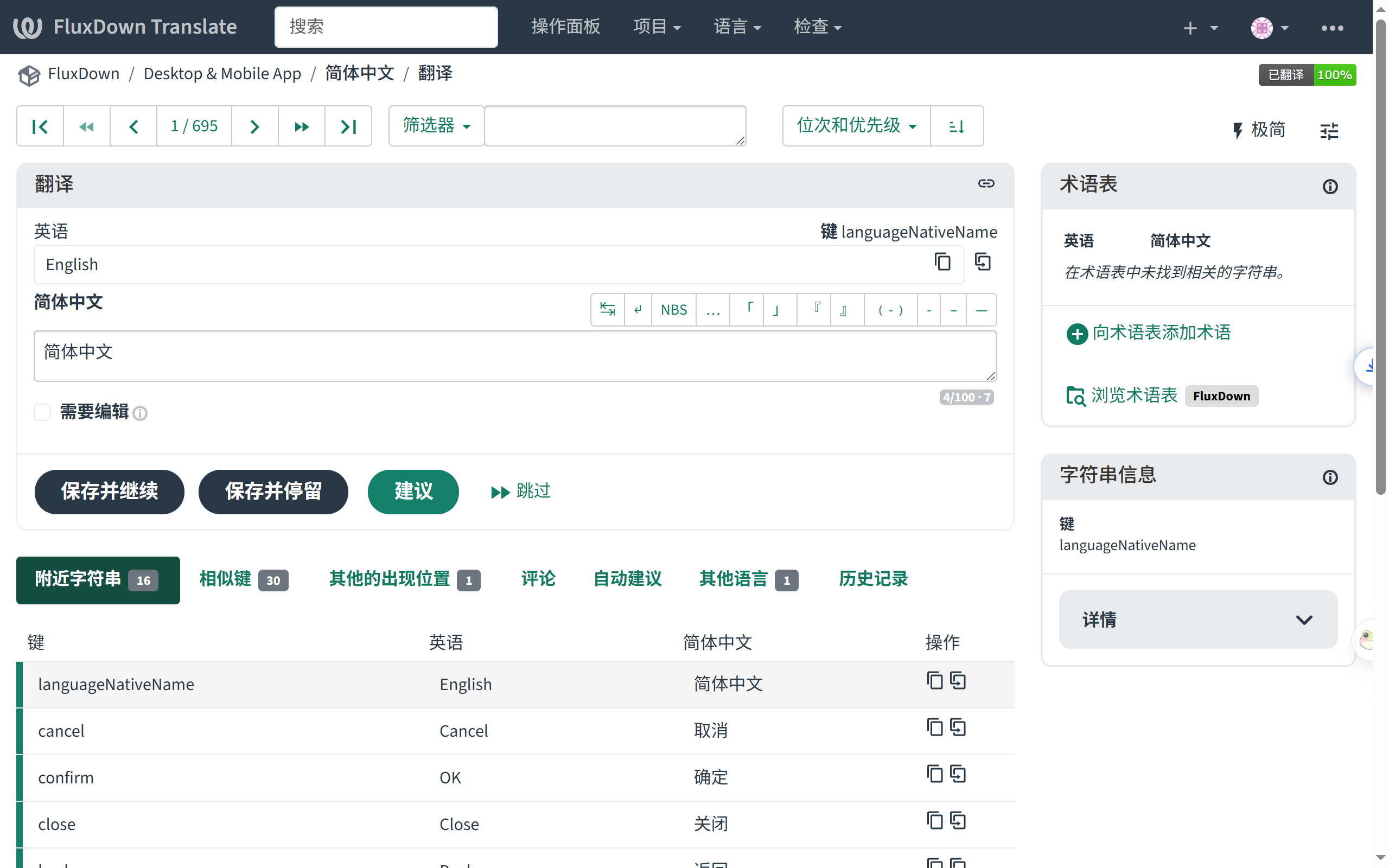The image size is (1389, 868).
Task: Click green 建议 button
Action: tap(413, 492)
